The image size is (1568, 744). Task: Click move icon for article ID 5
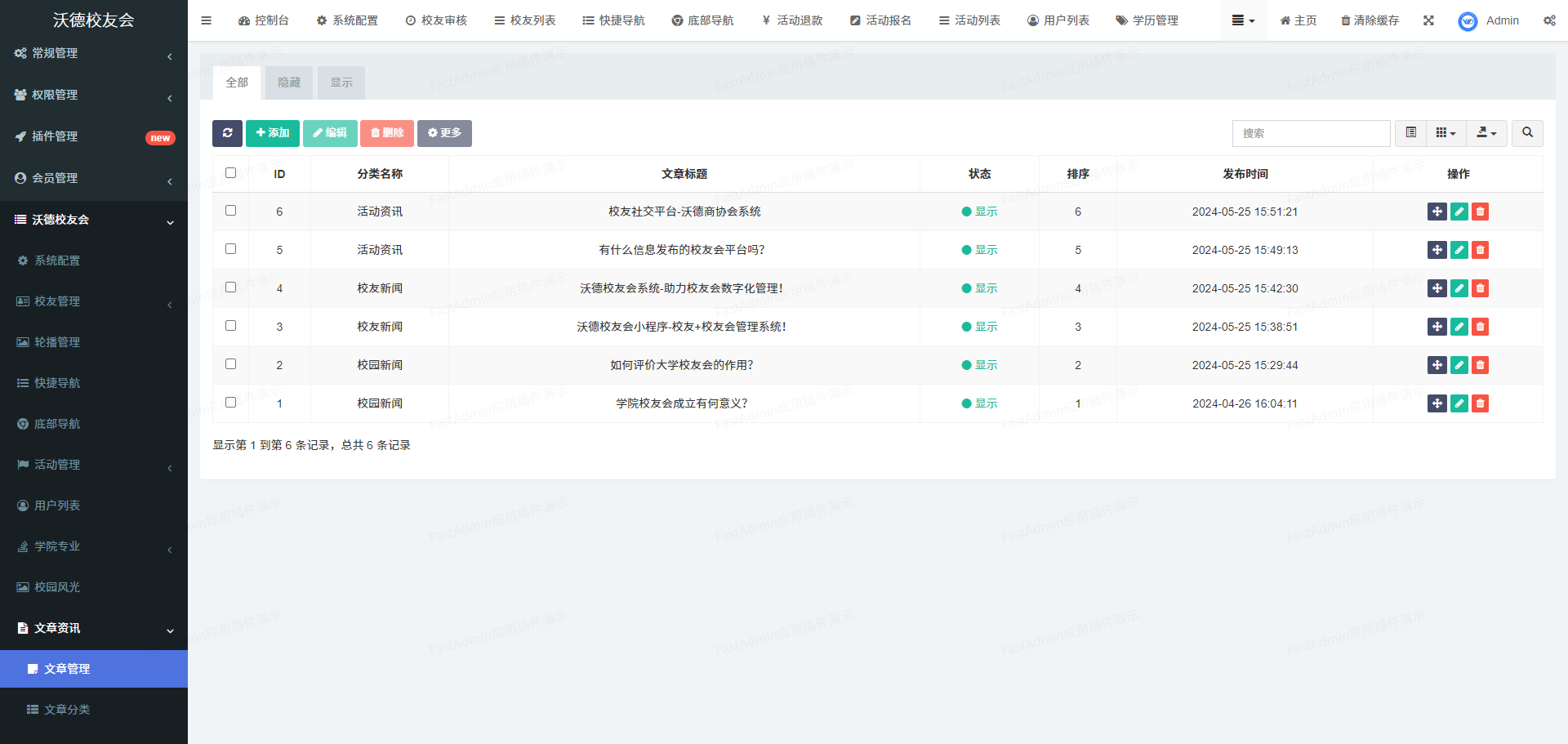(x=1437, y=250)
